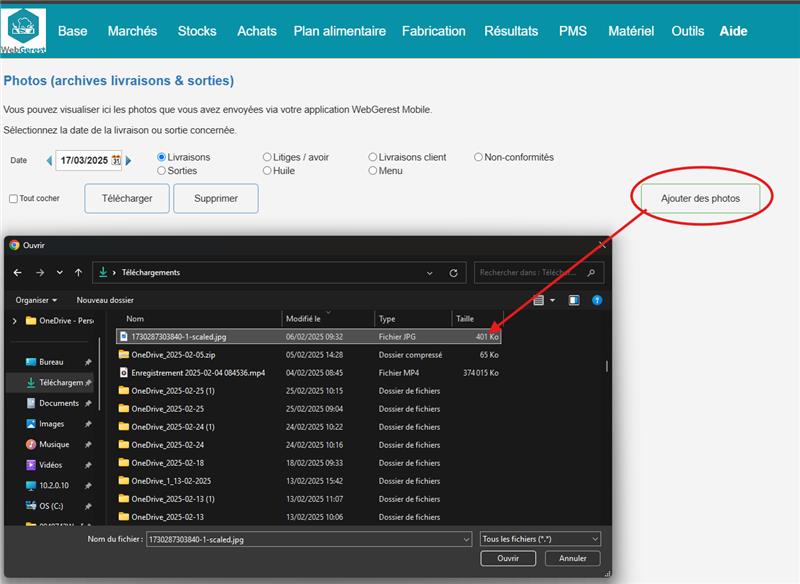Click the search magnifier icon

(x=591, y=273)
